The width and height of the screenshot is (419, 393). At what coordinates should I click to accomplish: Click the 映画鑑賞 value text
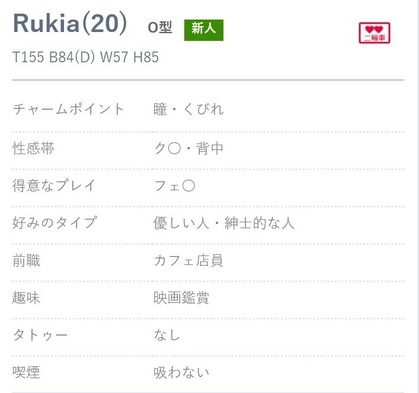click(x=181, y=298)
